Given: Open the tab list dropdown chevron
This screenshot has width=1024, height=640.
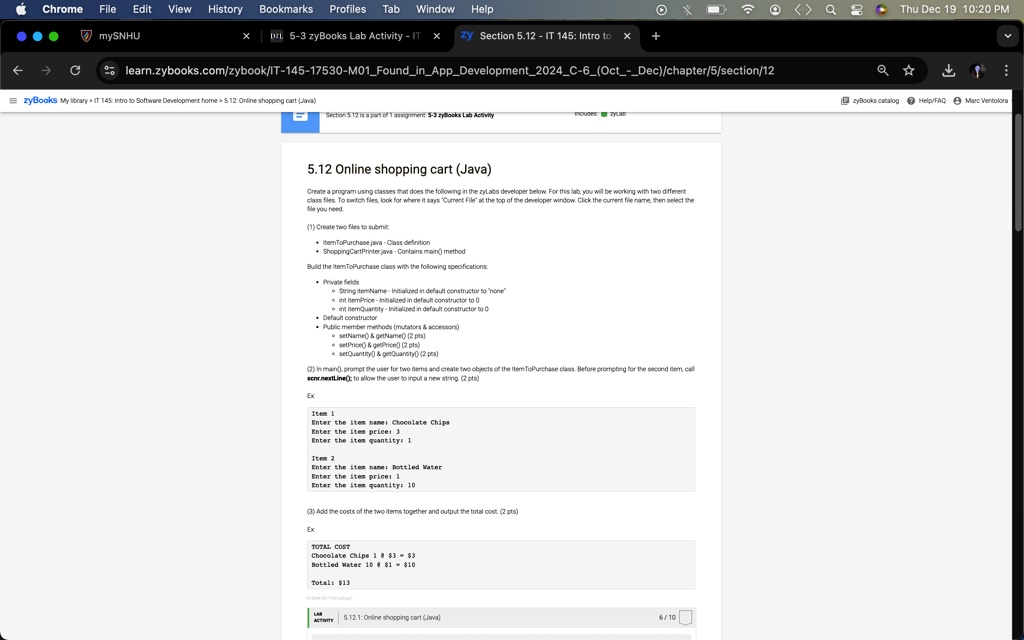Looking at the screenshot, I should [1007, 35].
